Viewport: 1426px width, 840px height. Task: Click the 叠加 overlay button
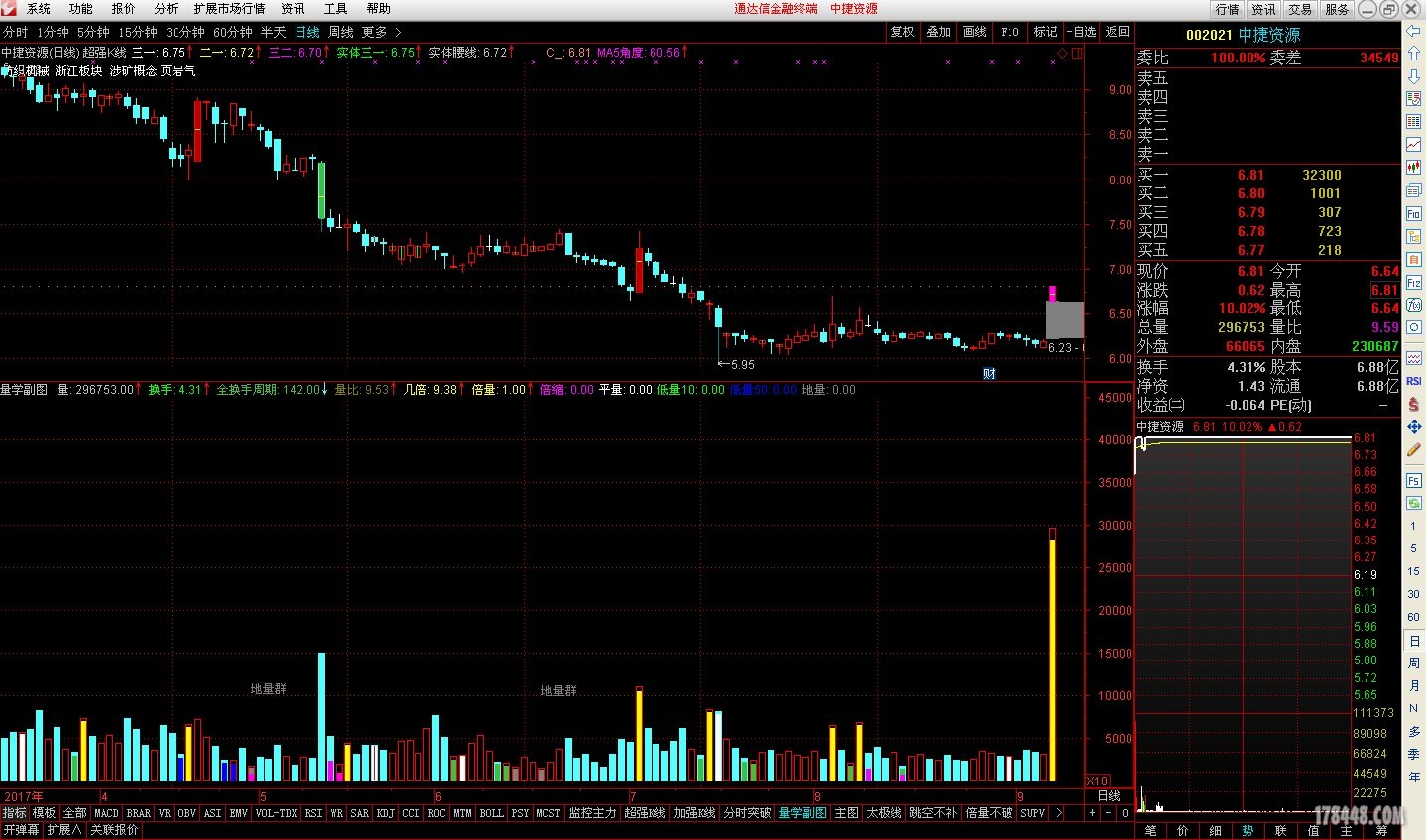tap(938, 32)
